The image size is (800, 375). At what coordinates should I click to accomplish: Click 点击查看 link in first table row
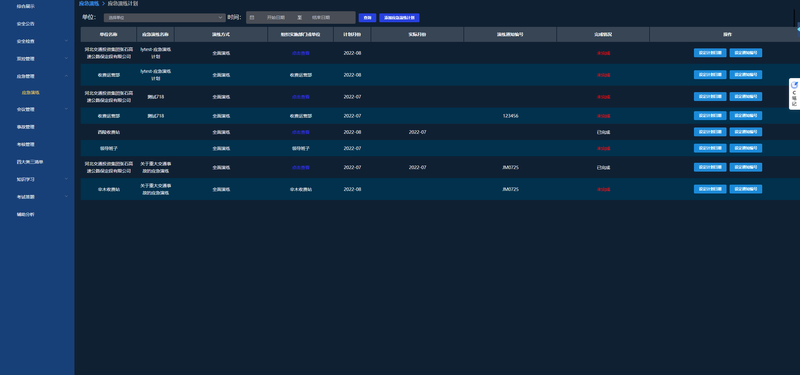(301, 53)
